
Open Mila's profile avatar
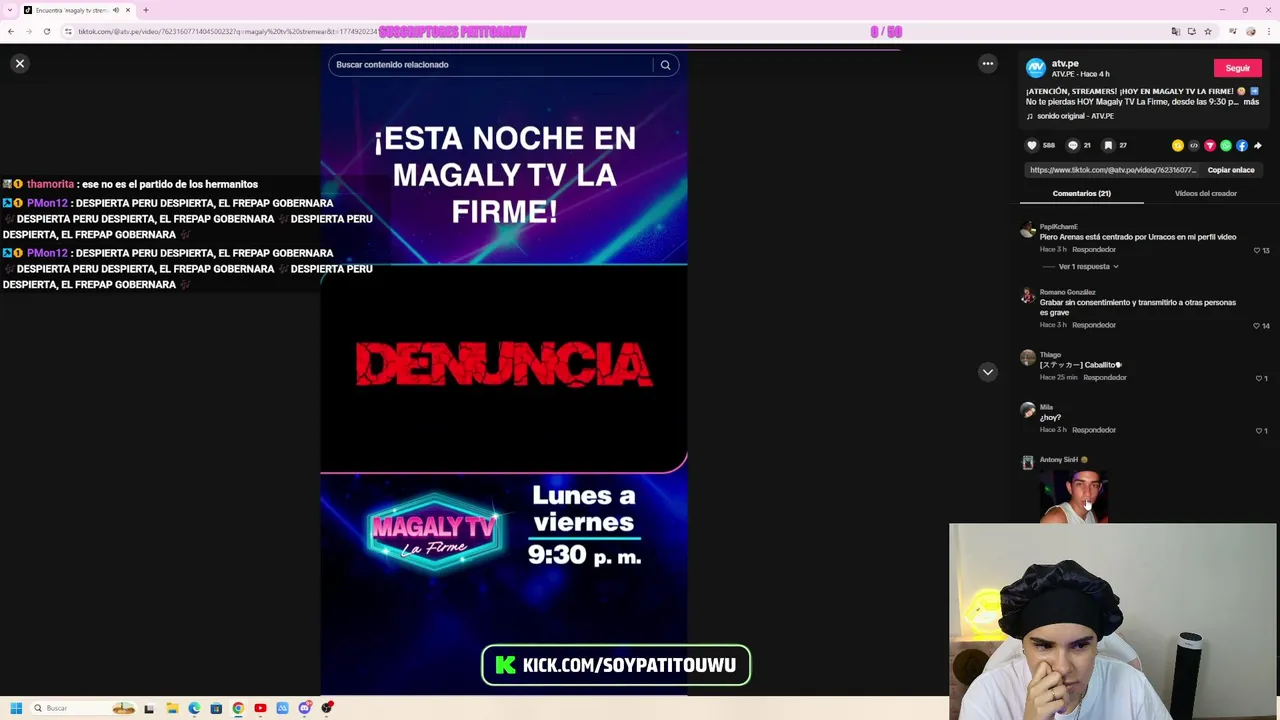[1027, 410]
